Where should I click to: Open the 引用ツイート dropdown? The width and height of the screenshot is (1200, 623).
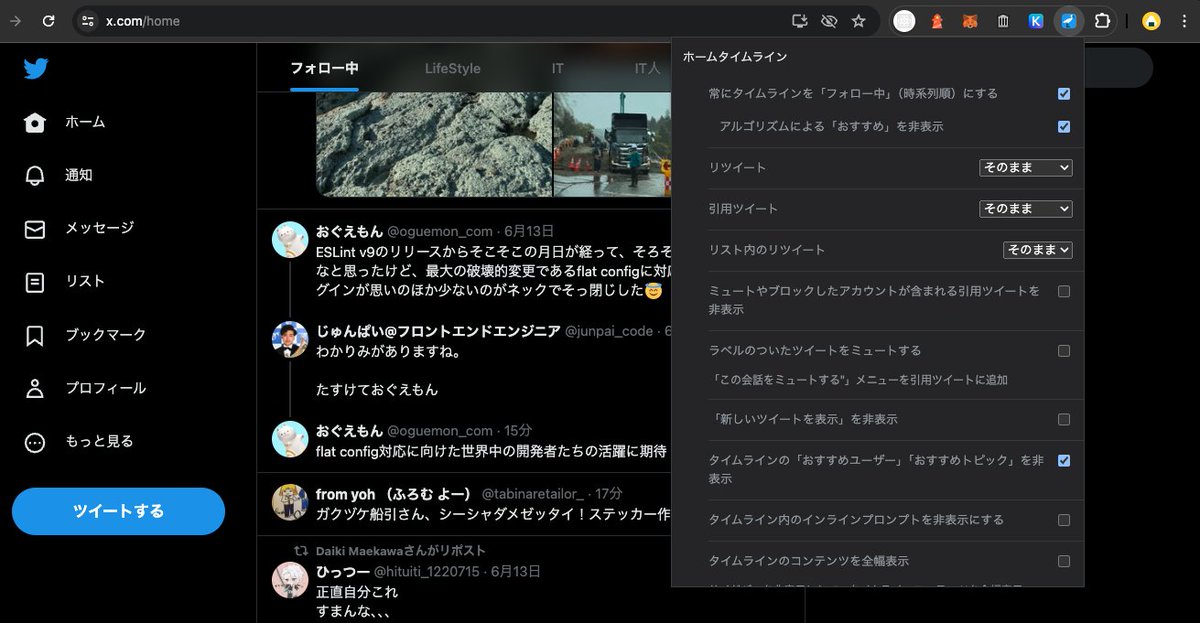point(1026,209)
